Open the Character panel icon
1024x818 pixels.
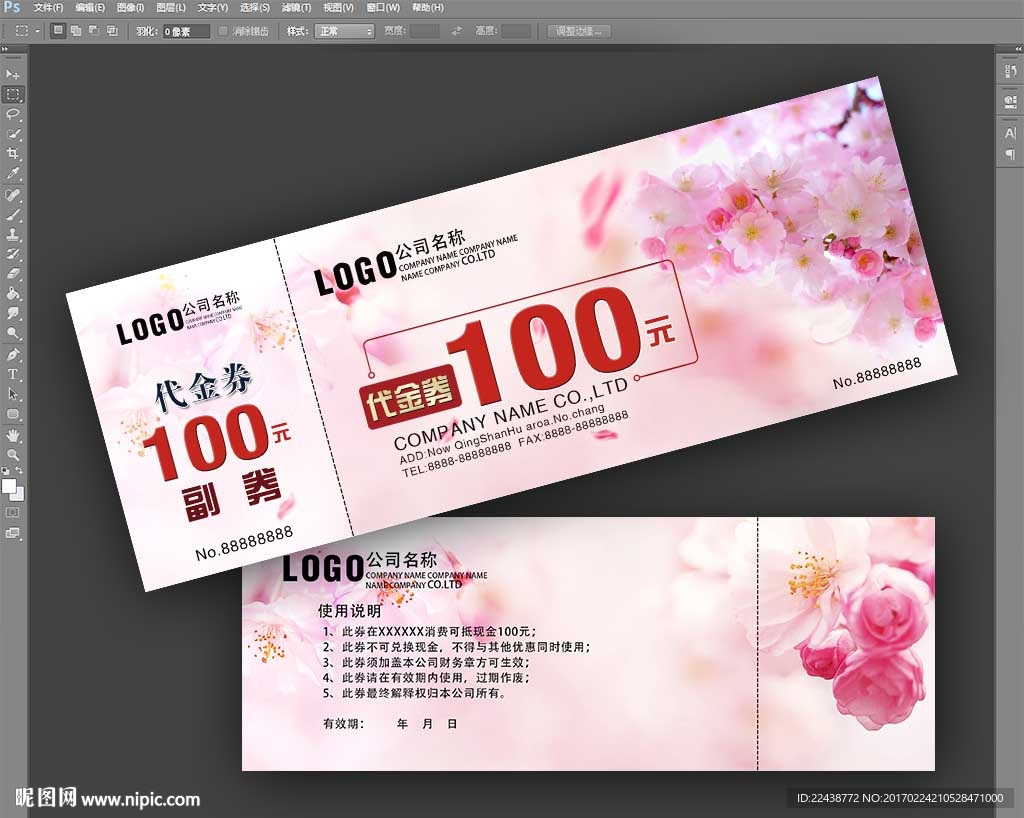click(1010, 133)
